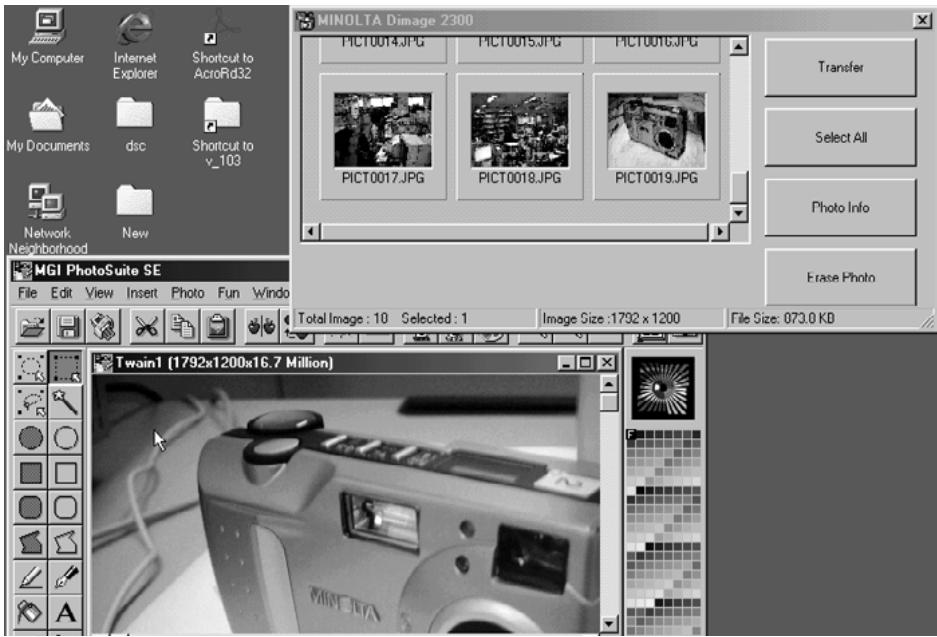Pick the magic wand tool

(x=65, y=402)
